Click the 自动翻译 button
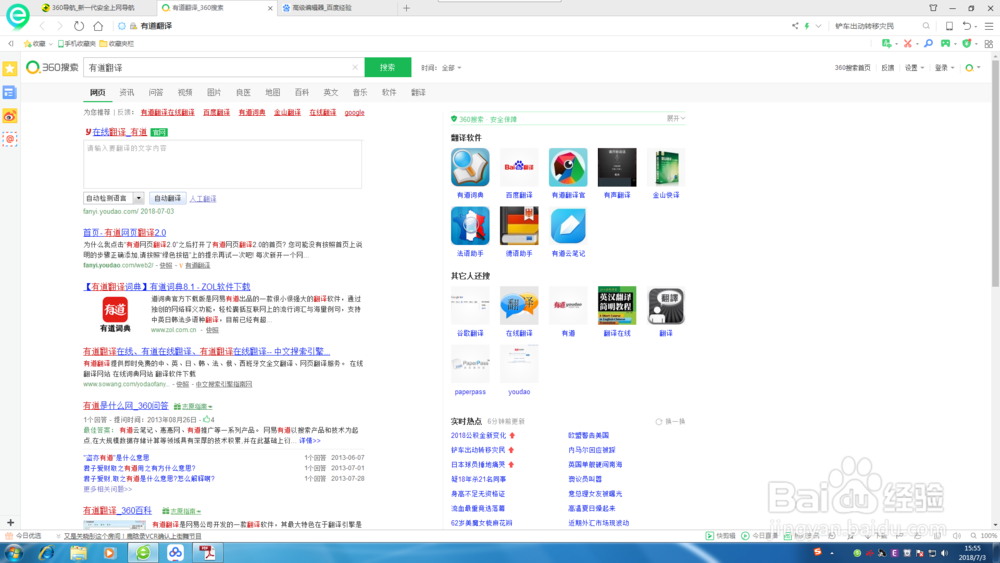This screenshot has width=1000, height=563. tap(168, 198)
